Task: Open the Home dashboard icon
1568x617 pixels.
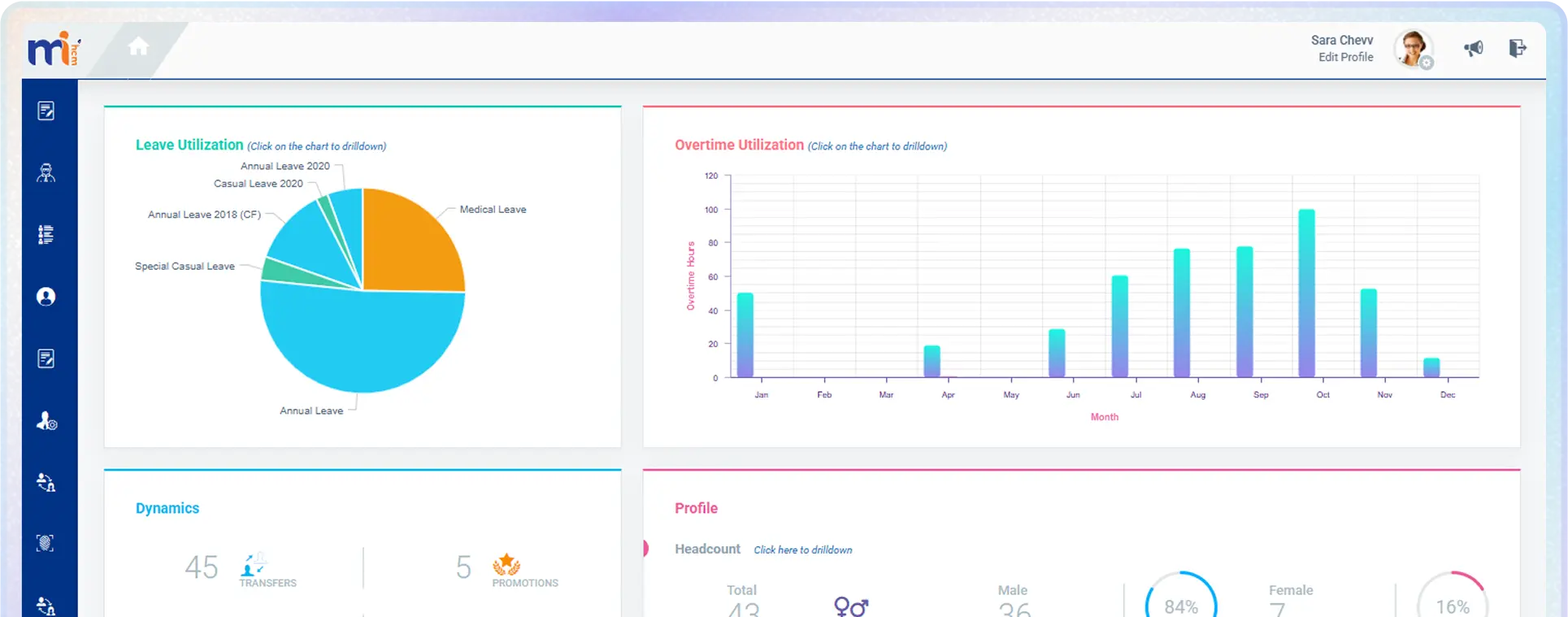Action: pos(138,47)
